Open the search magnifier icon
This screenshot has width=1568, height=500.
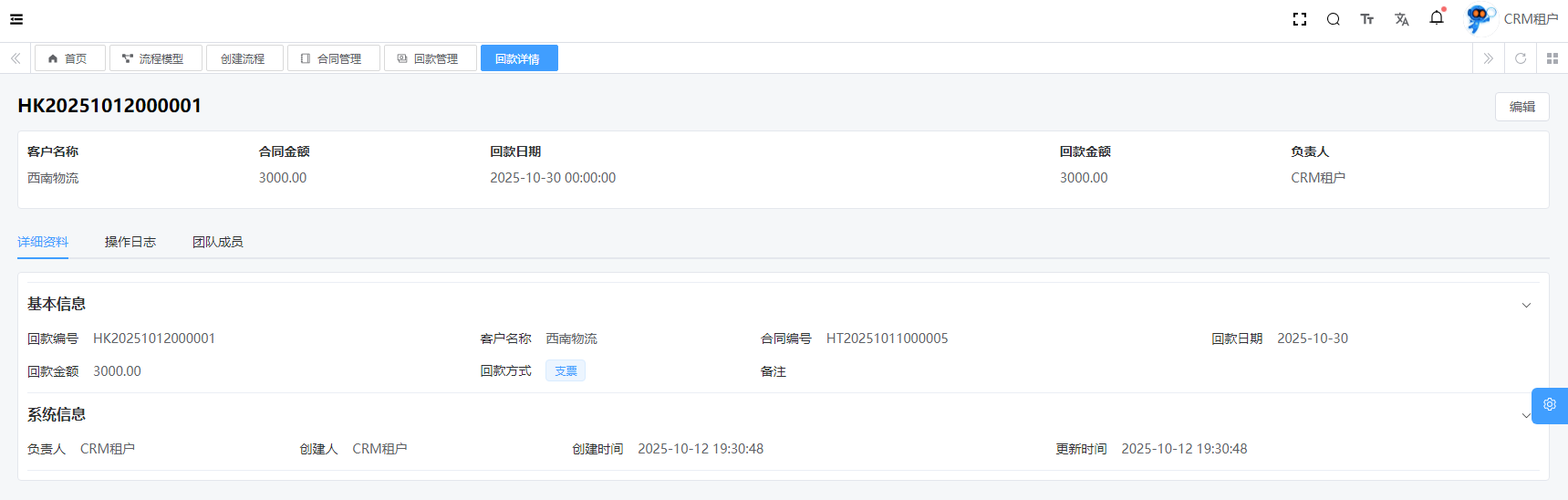(1334, 19)
